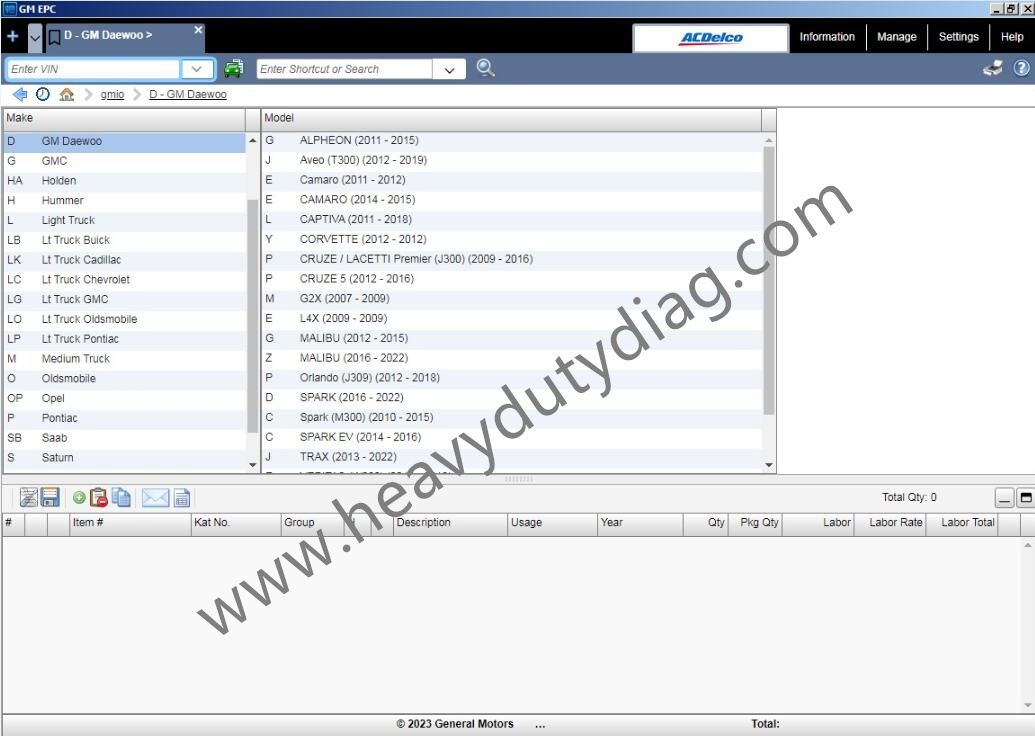Email the list with the envelope icon
Image resolution: width=1035 pixels, height=736 pixels.
[155, 498]
